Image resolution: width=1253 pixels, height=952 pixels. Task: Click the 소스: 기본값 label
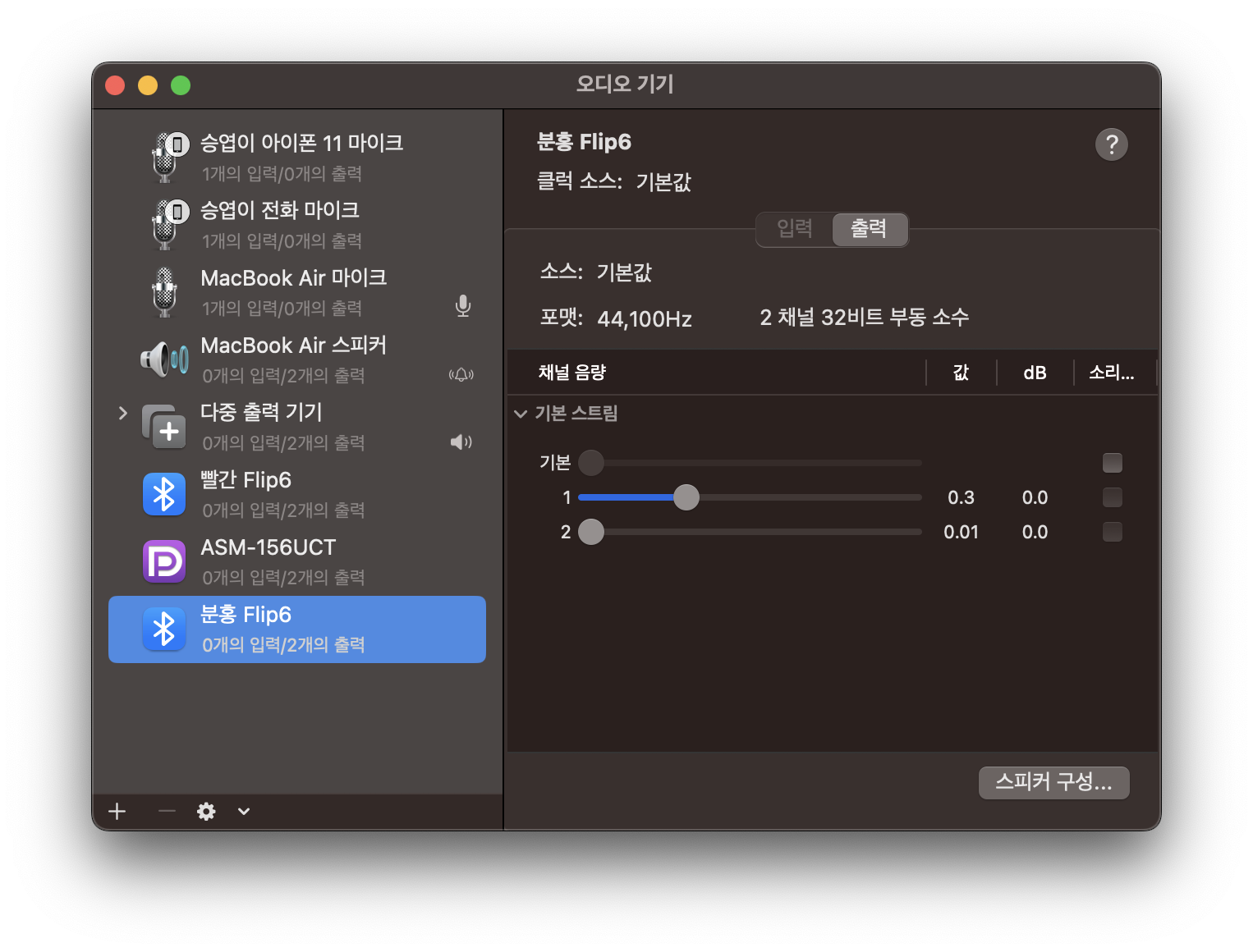coord(596,272)
